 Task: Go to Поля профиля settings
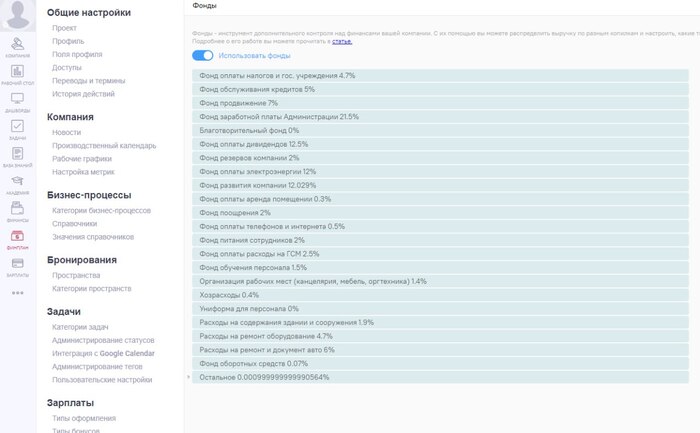tap(77, 54)
